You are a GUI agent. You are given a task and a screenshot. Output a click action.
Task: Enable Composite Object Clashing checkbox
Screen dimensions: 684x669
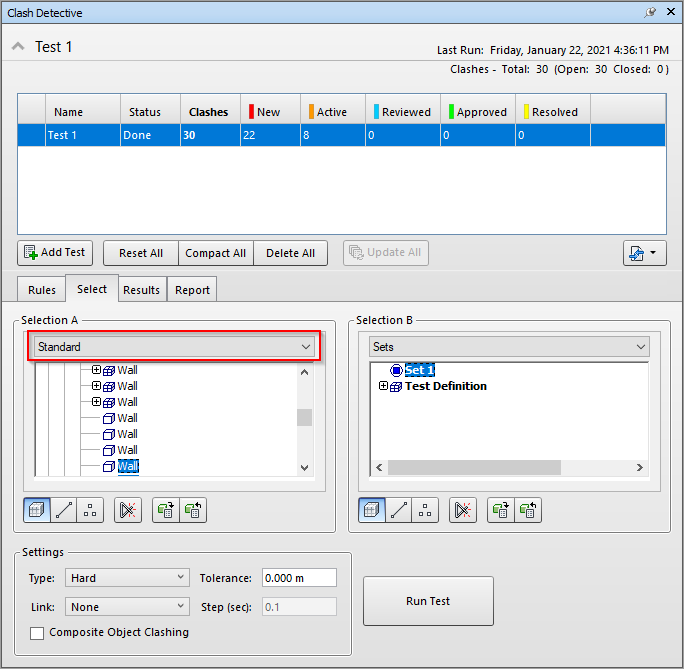coord(37,633)
